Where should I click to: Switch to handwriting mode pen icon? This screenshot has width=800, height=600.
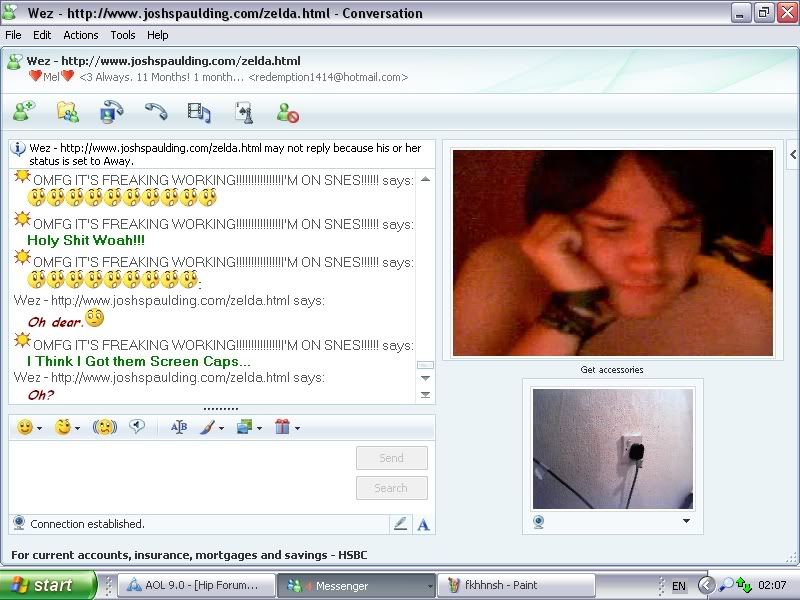click(400, 523)
